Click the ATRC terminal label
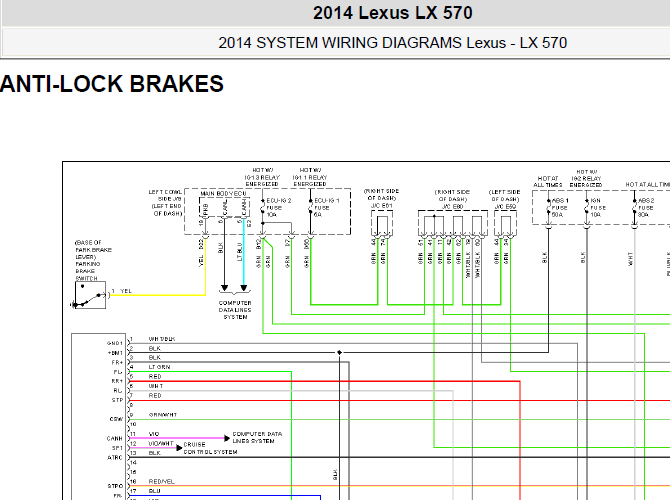670x500 pixels. [115, 457]
